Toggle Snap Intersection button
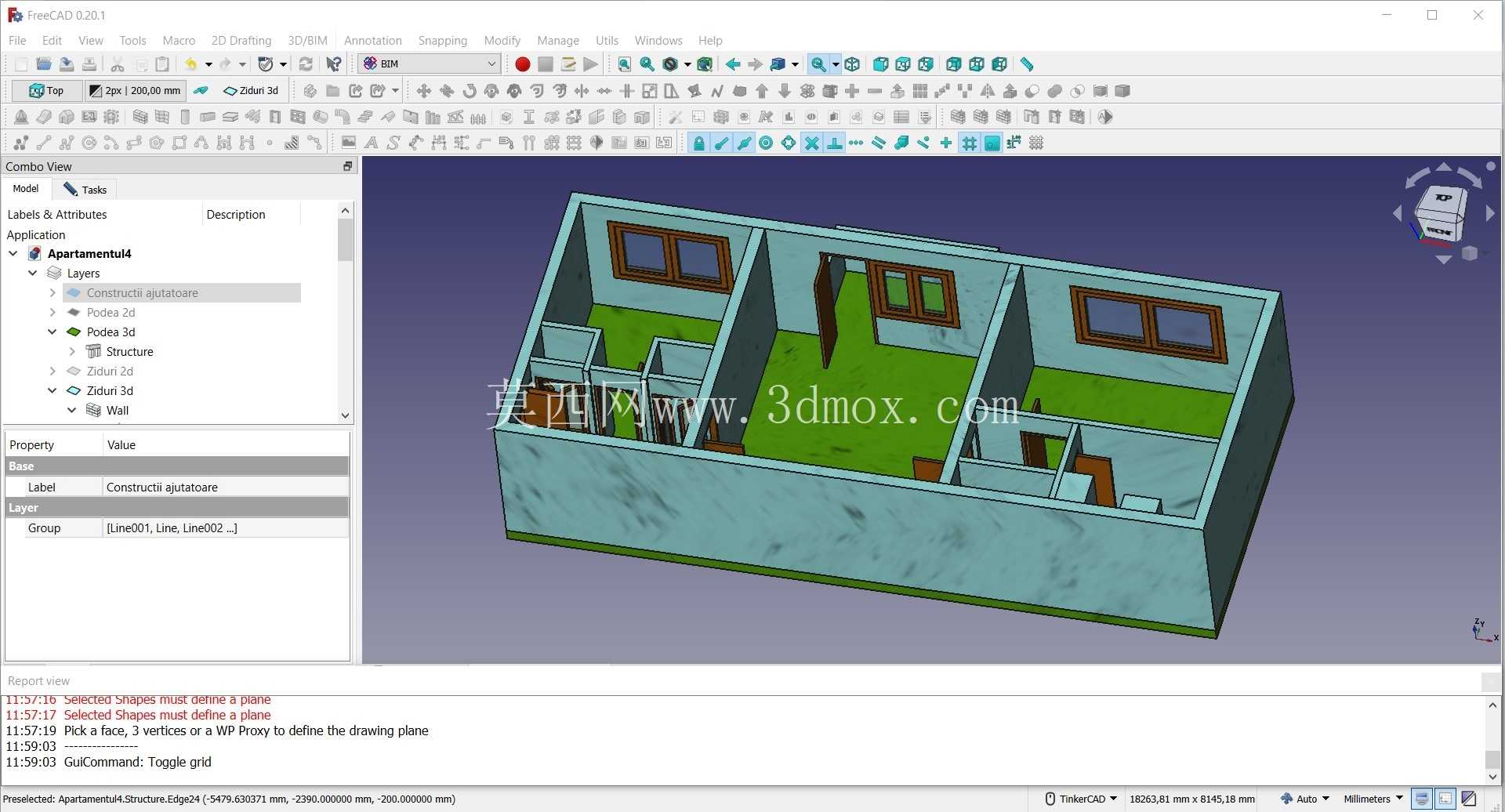Image resolution: width=1505 pixels, height=812 pixels. click(812, 143)
